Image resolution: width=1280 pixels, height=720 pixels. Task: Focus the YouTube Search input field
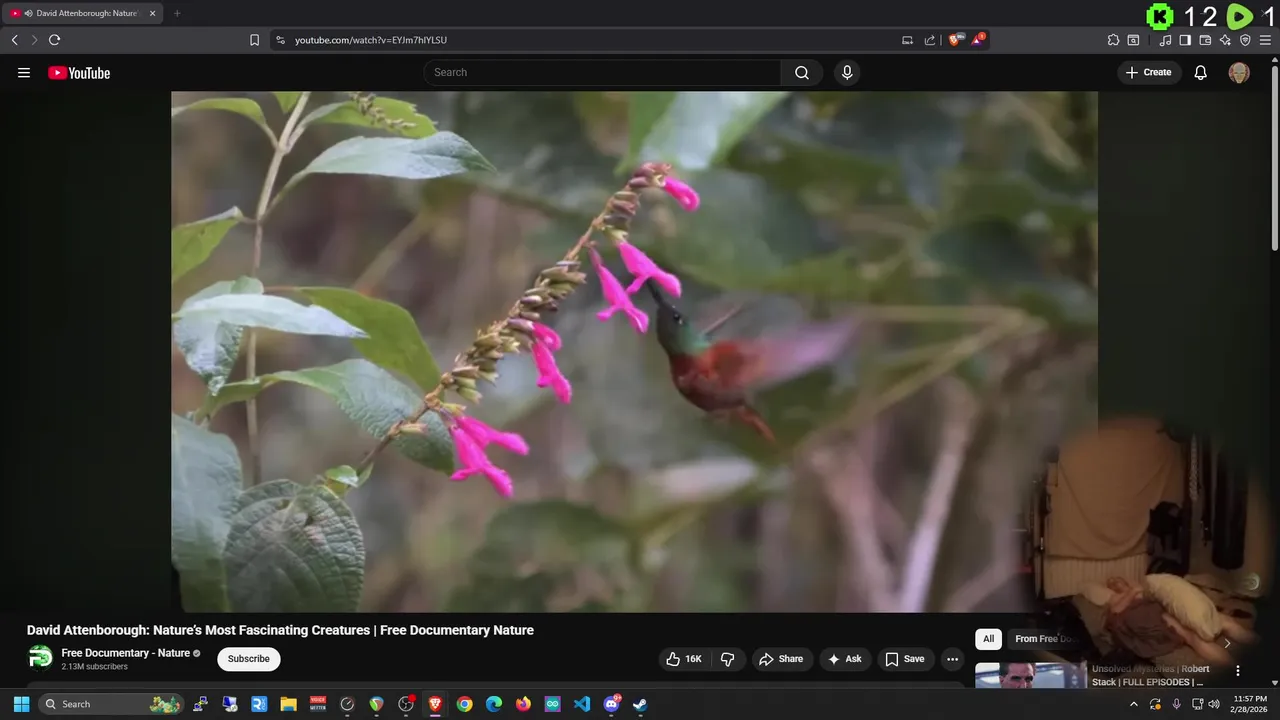tap(602, 73)
